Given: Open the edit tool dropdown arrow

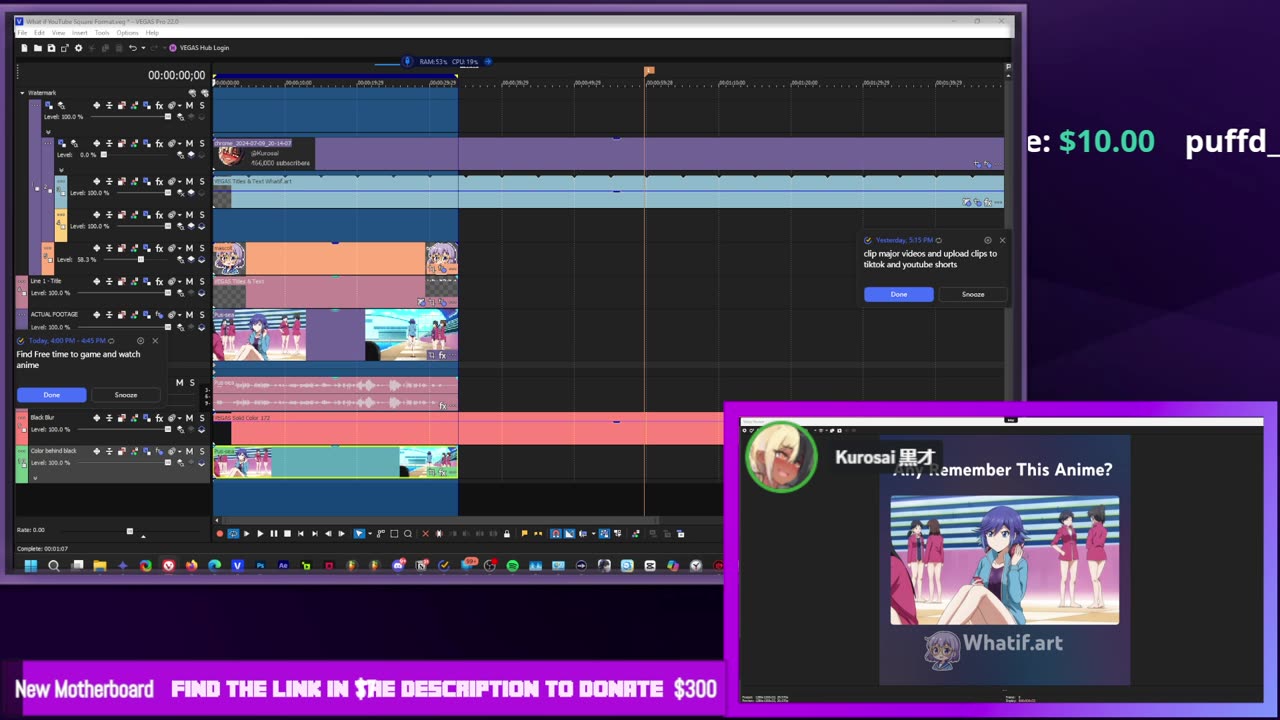Looking at the screenshot, I should click(x=370, y=533).
